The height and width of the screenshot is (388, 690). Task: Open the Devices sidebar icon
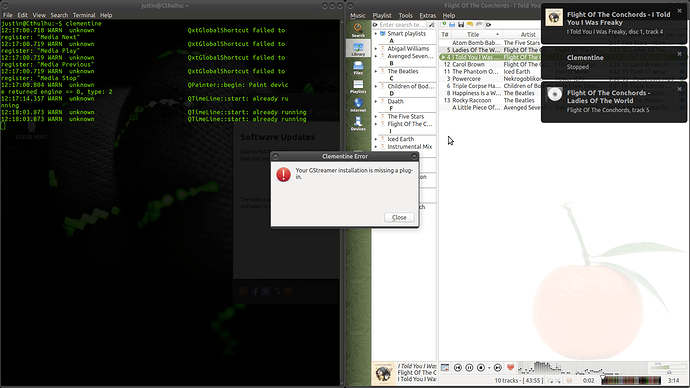358,124
